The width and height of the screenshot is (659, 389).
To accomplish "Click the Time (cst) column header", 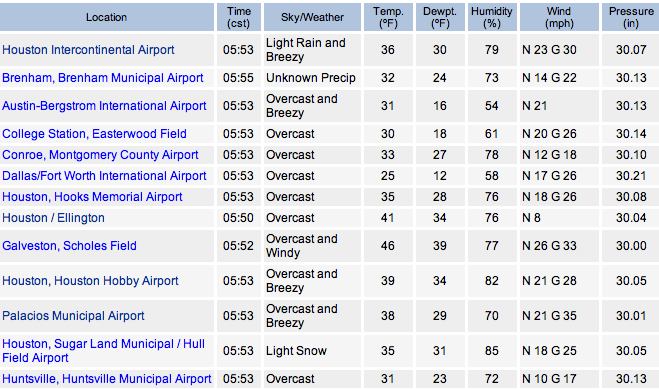I will click(239, 17).
